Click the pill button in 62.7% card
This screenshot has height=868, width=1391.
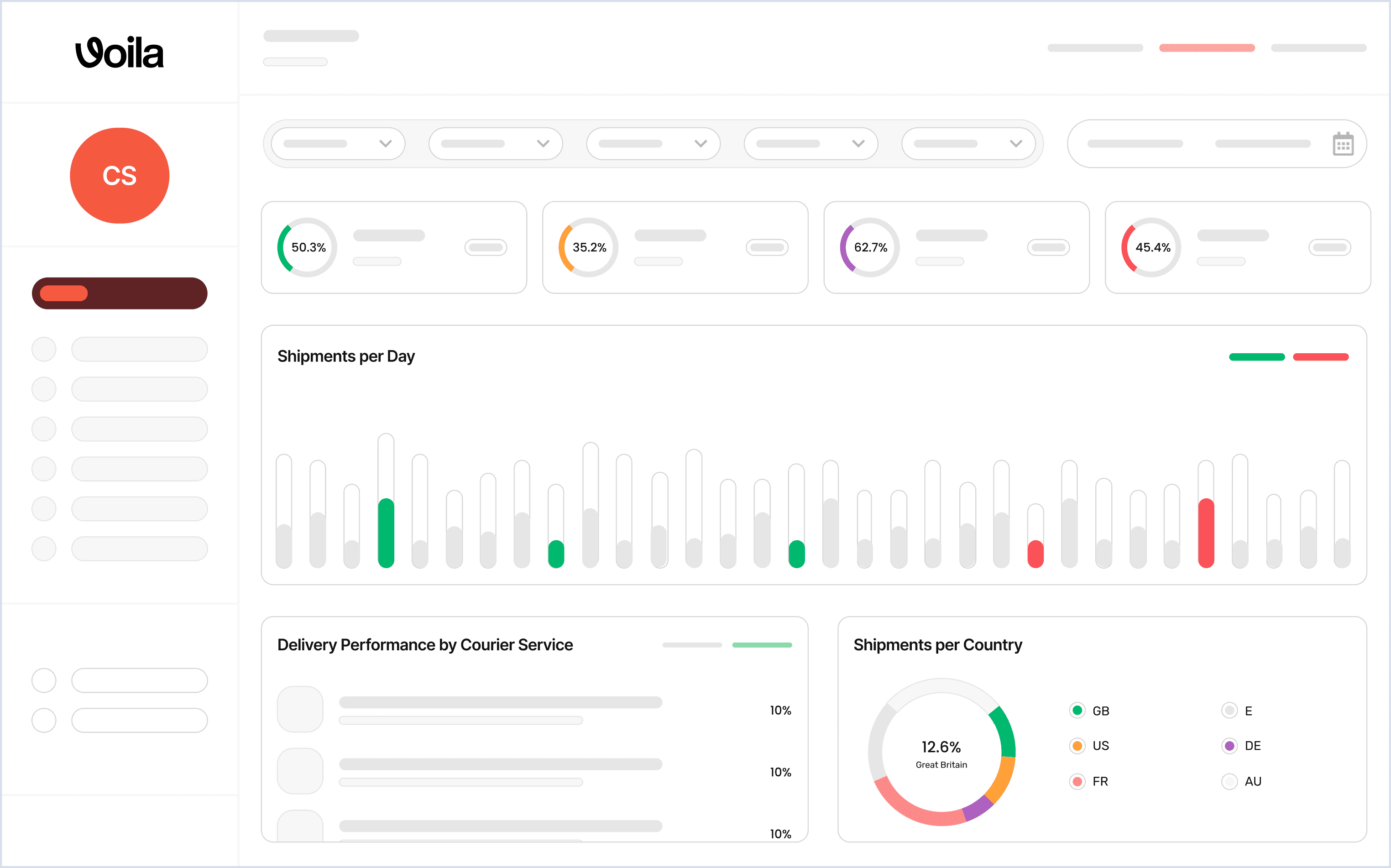pos(1048,247)
